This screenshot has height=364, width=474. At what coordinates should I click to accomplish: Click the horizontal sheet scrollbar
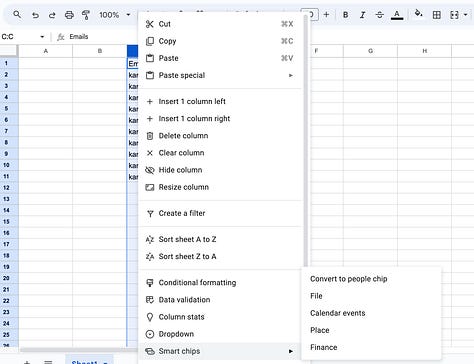tap(78, 350)
